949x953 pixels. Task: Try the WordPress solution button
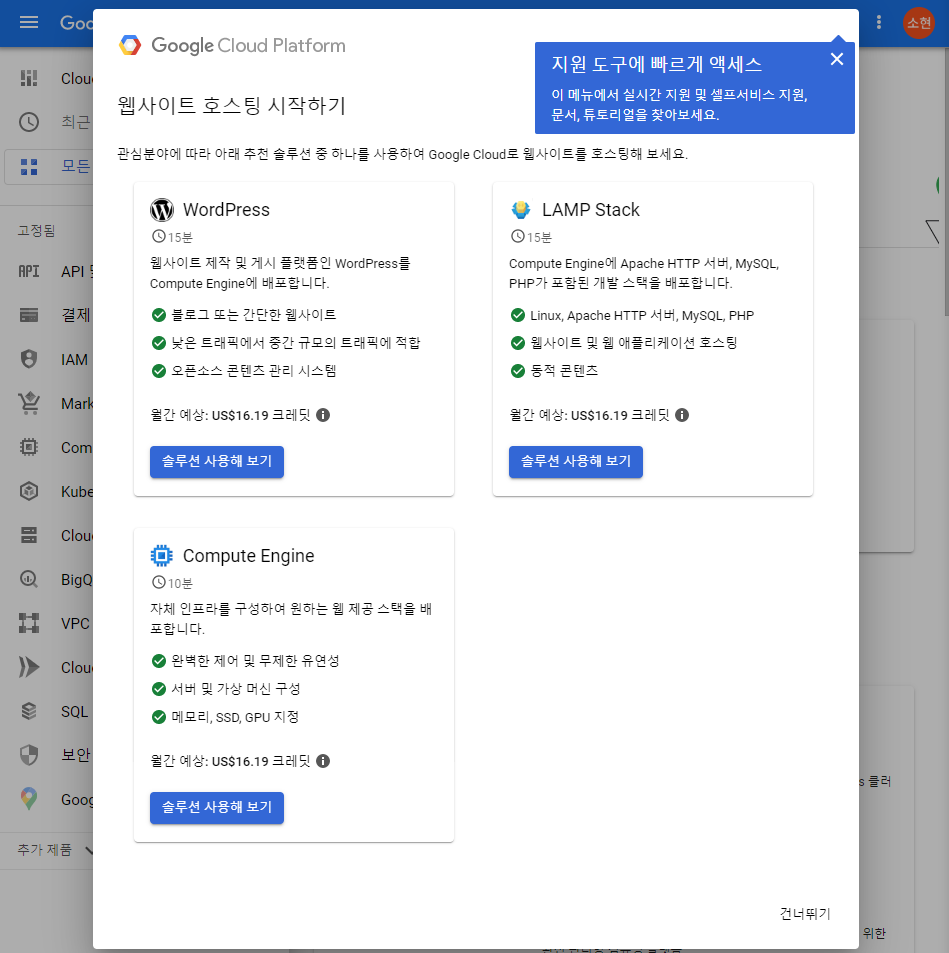(216, 461)
